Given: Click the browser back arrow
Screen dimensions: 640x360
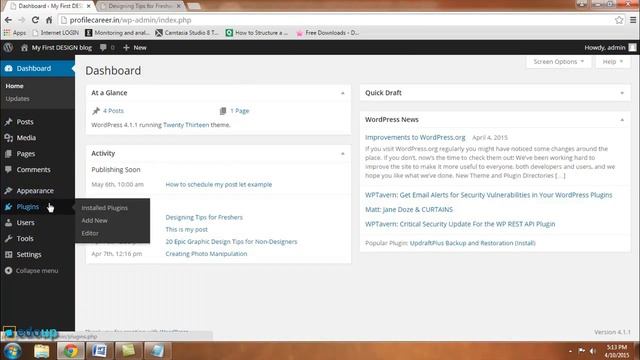Looking at the screenshot, I should pos(8,20).
